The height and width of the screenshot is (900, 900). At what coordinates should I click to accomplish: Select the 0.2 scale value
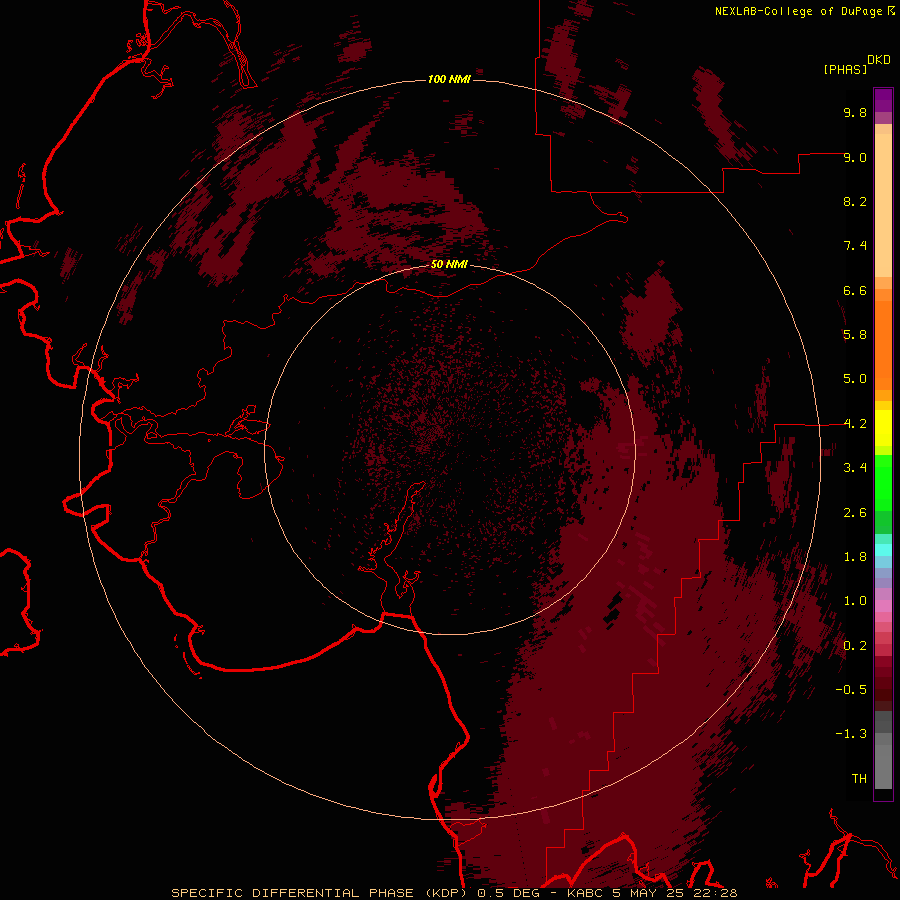pyautogui.click(x=855, y=646)
